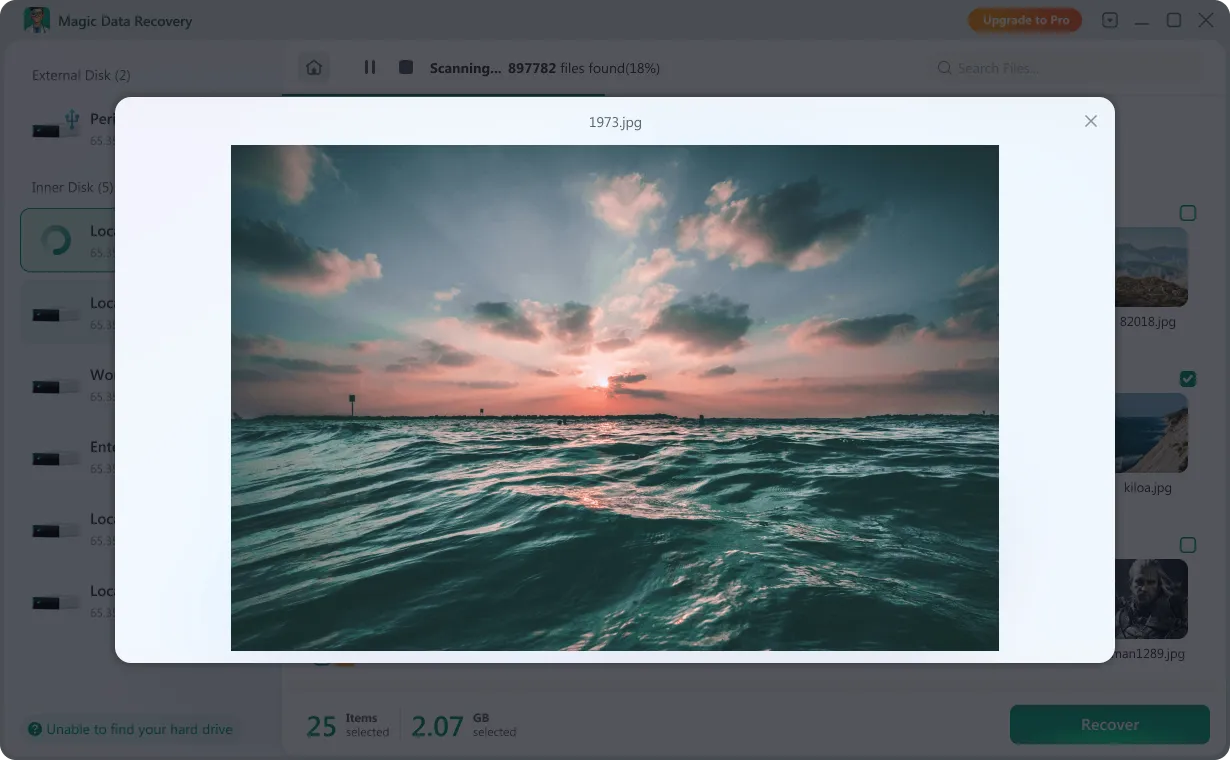Click the Magic Data Recovery logo
The width and height of the screenshot is (1230, 760).
tap(37, 21)
